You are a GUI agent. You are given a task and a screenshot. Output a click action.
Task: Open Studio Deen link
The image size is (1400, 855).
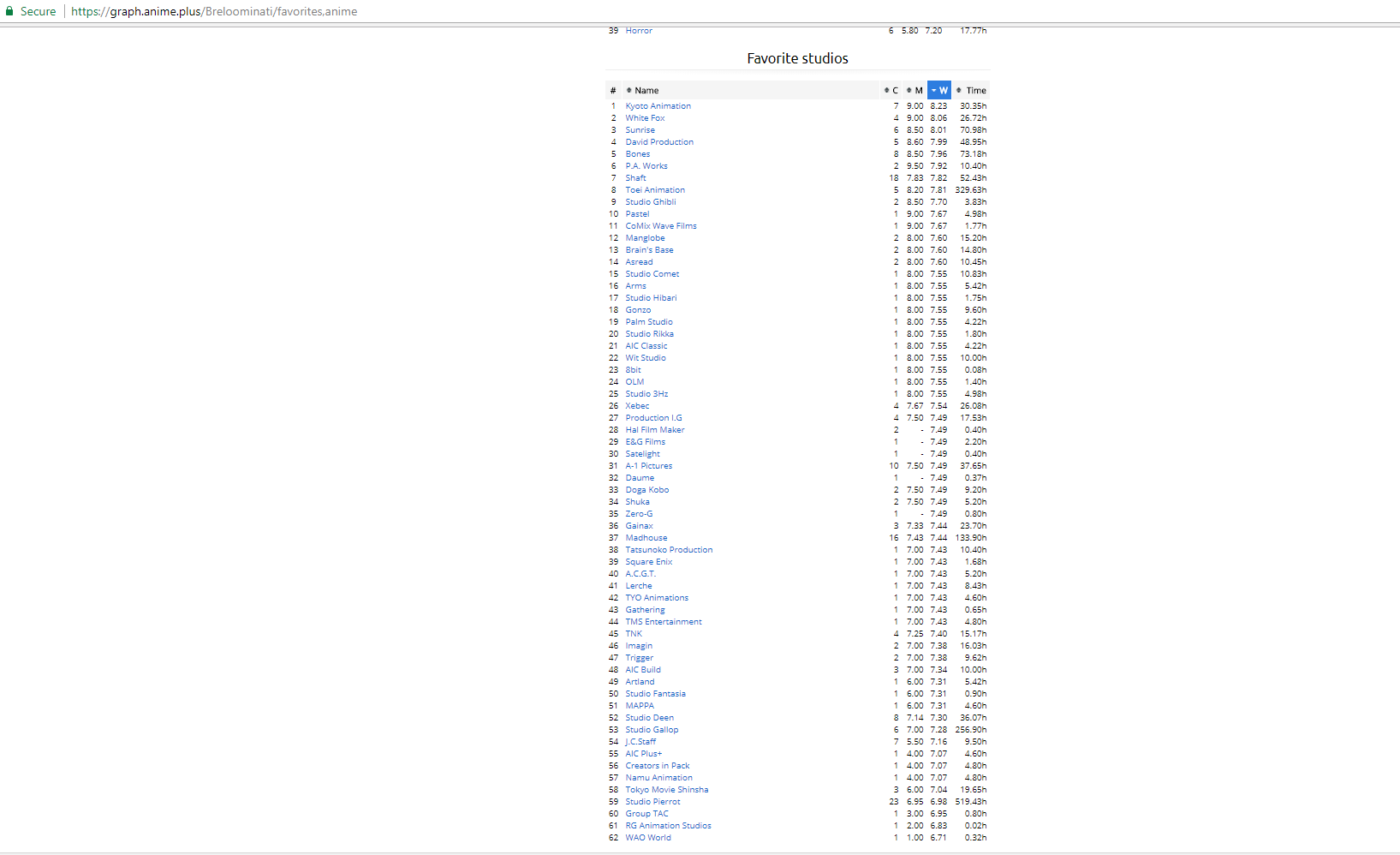(649, 718)
